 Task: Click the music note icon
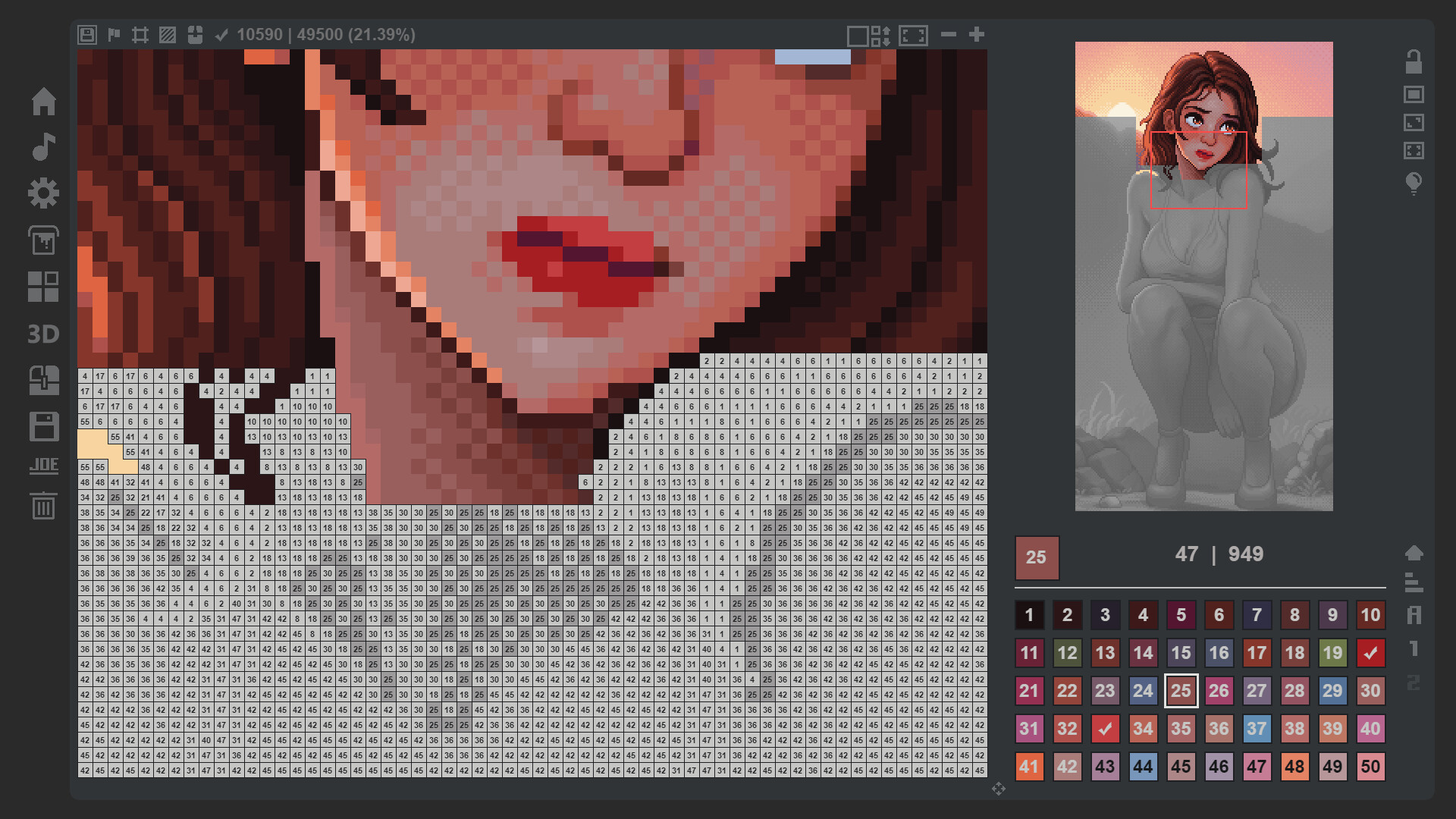43,146
